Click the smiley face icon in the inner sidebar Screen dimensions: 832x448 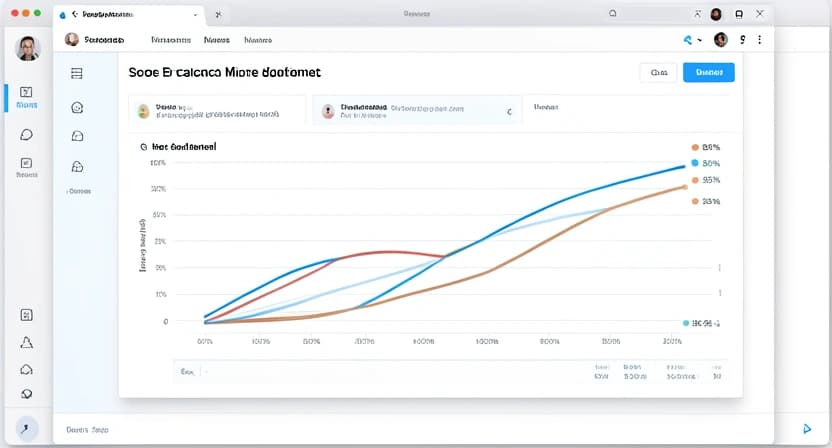click(77, 107)
